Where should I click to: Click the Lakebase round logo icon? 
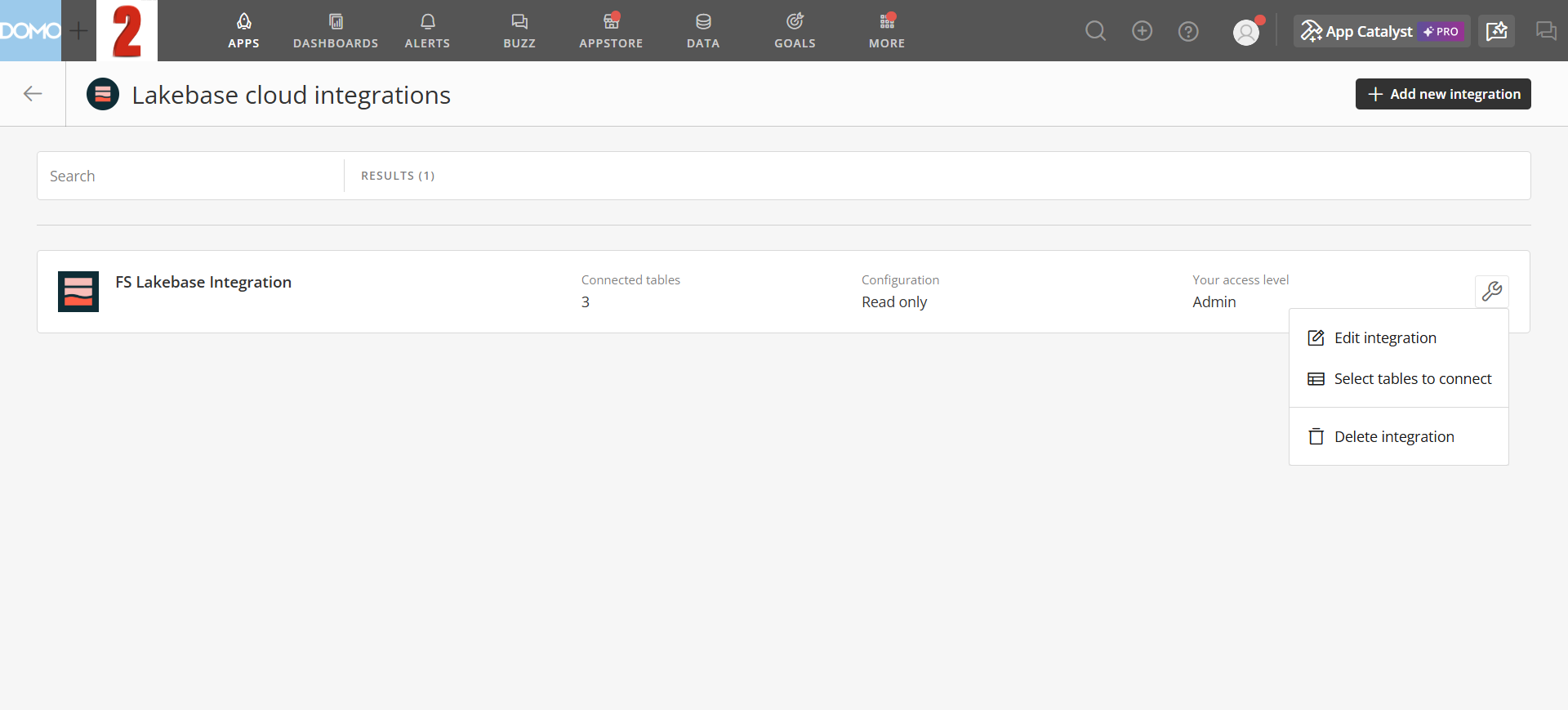pos(103,94)
